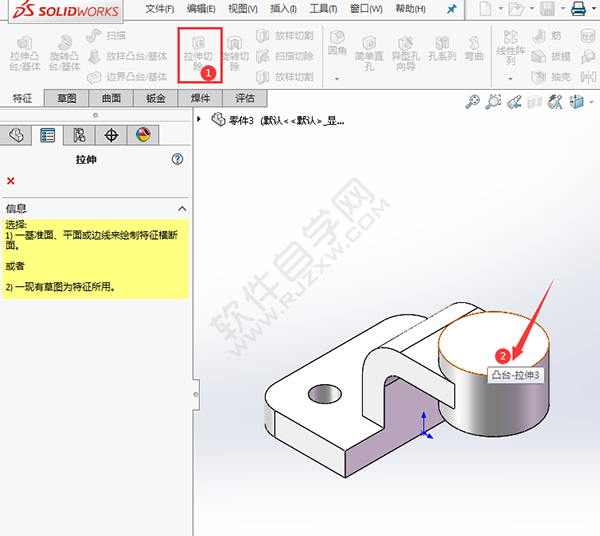Image resolution: width=600 pixels, height=536 pixels.
Task: Select the 旋转切除 revolved cut tool
Action: (235, 54)
